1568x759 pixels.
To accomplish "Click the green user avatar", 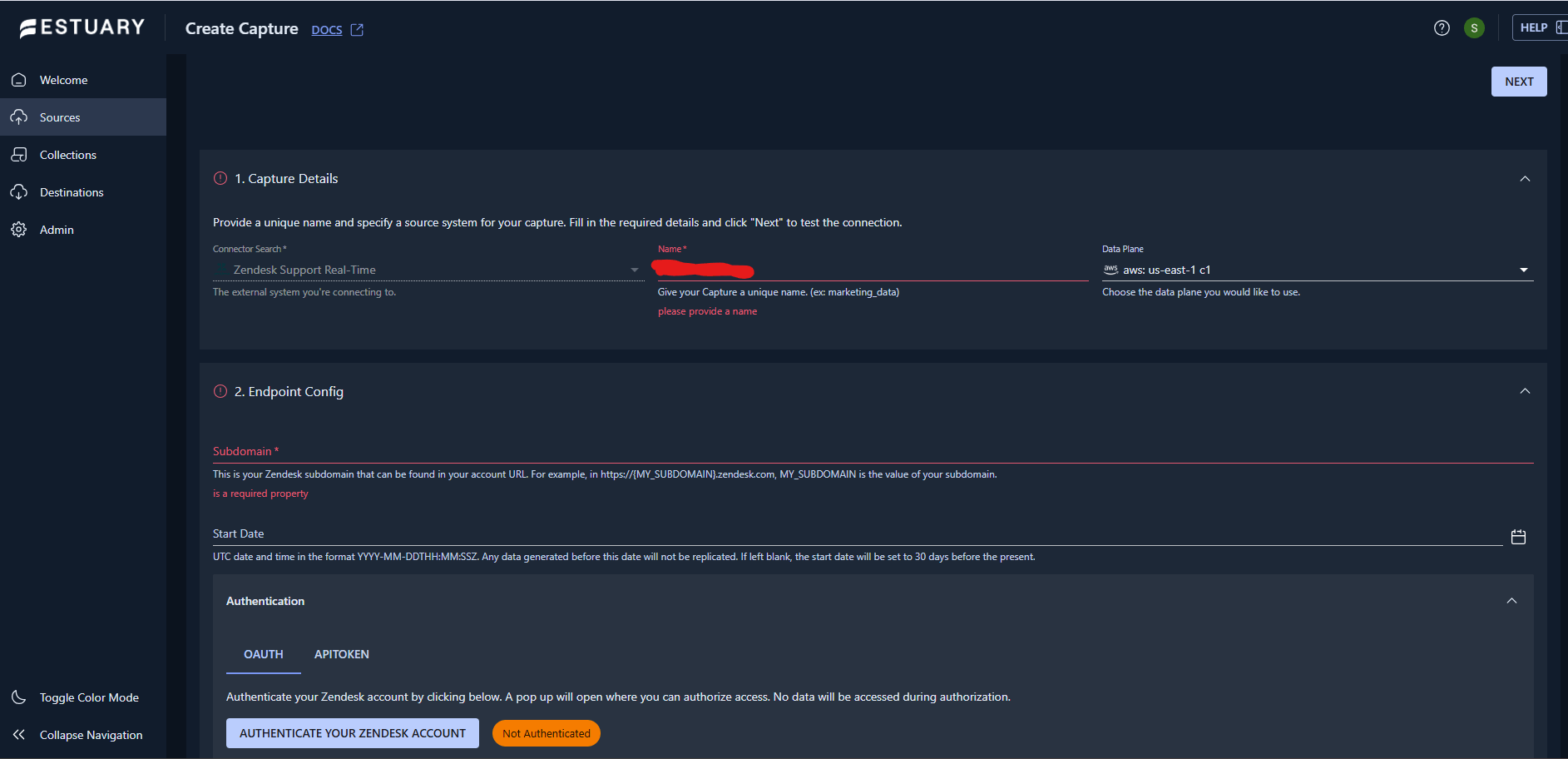I will click(1474, 27).
